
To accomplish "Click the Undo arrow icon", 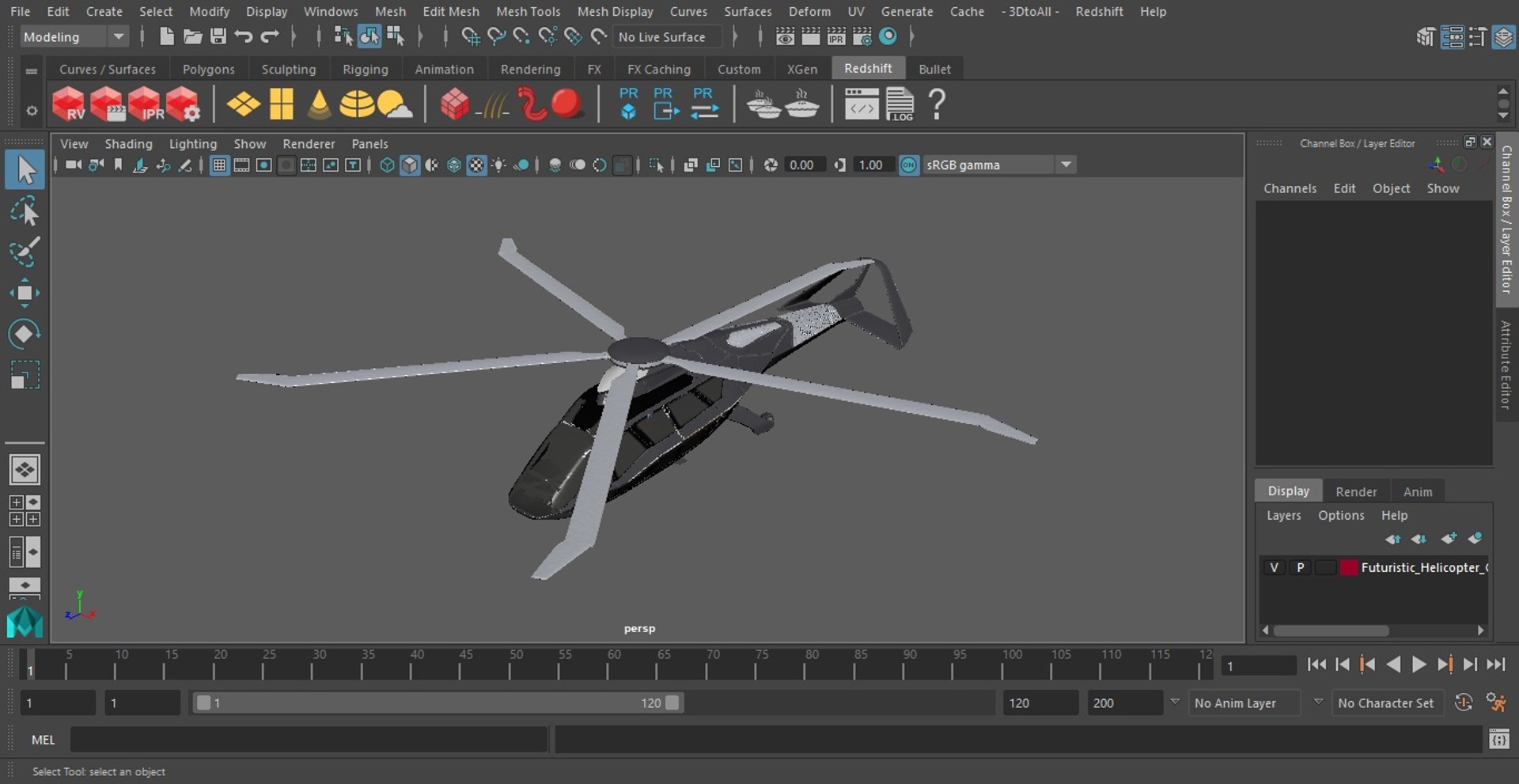I will (x=244, y=36).
